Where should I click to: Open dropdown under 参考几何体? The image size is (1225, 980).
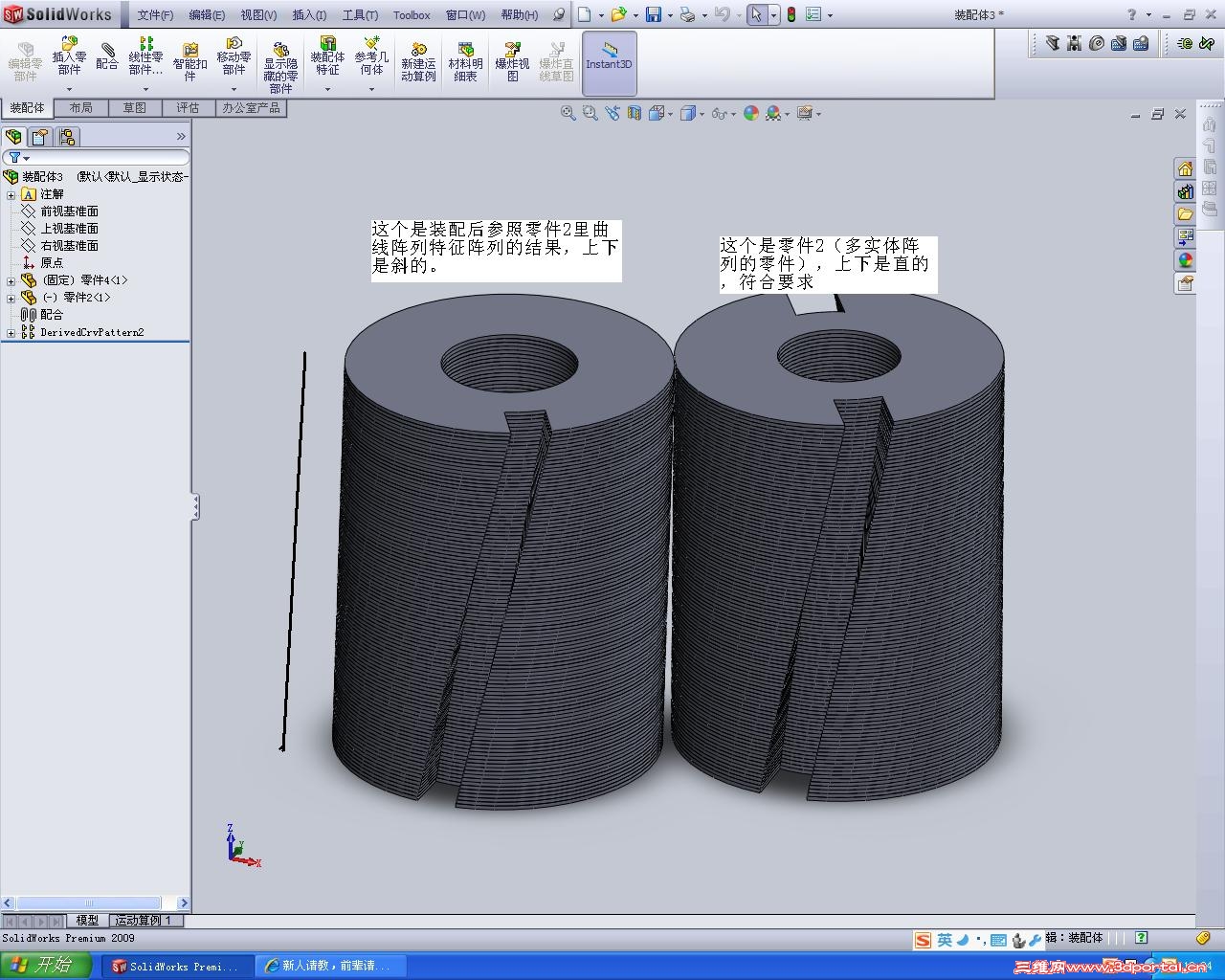tap(371, 89)
